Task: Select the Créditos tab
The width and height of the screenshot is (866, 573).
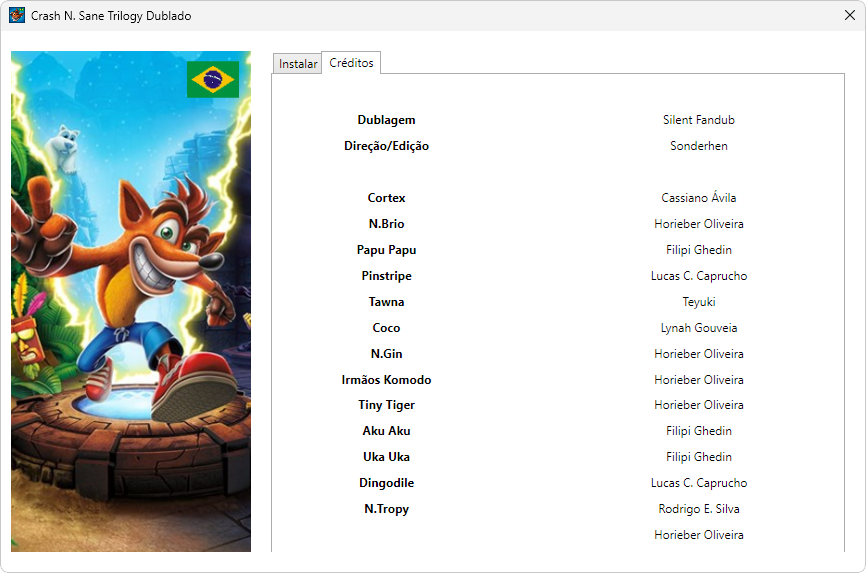Action: [x=351, y=62]
